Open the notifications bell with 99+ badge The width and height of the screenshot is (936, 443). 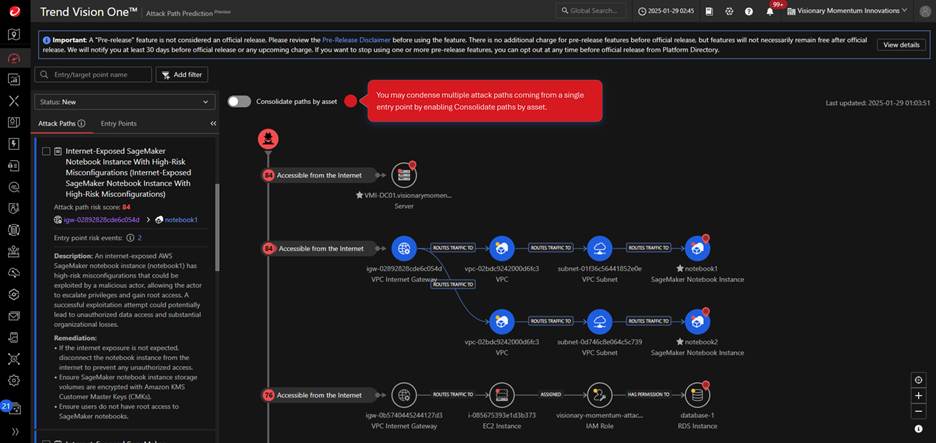tap(770, 11)
